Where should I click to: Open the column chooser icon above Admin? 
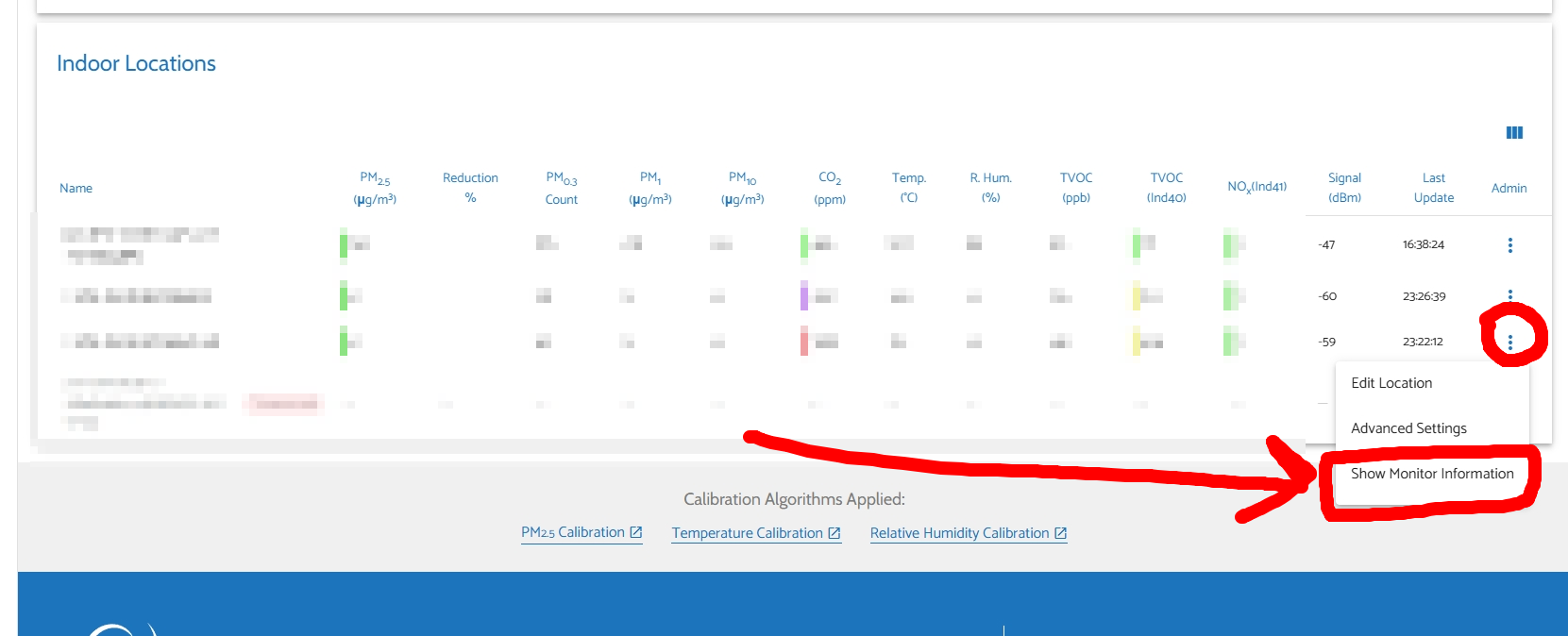pos(1514,133)
